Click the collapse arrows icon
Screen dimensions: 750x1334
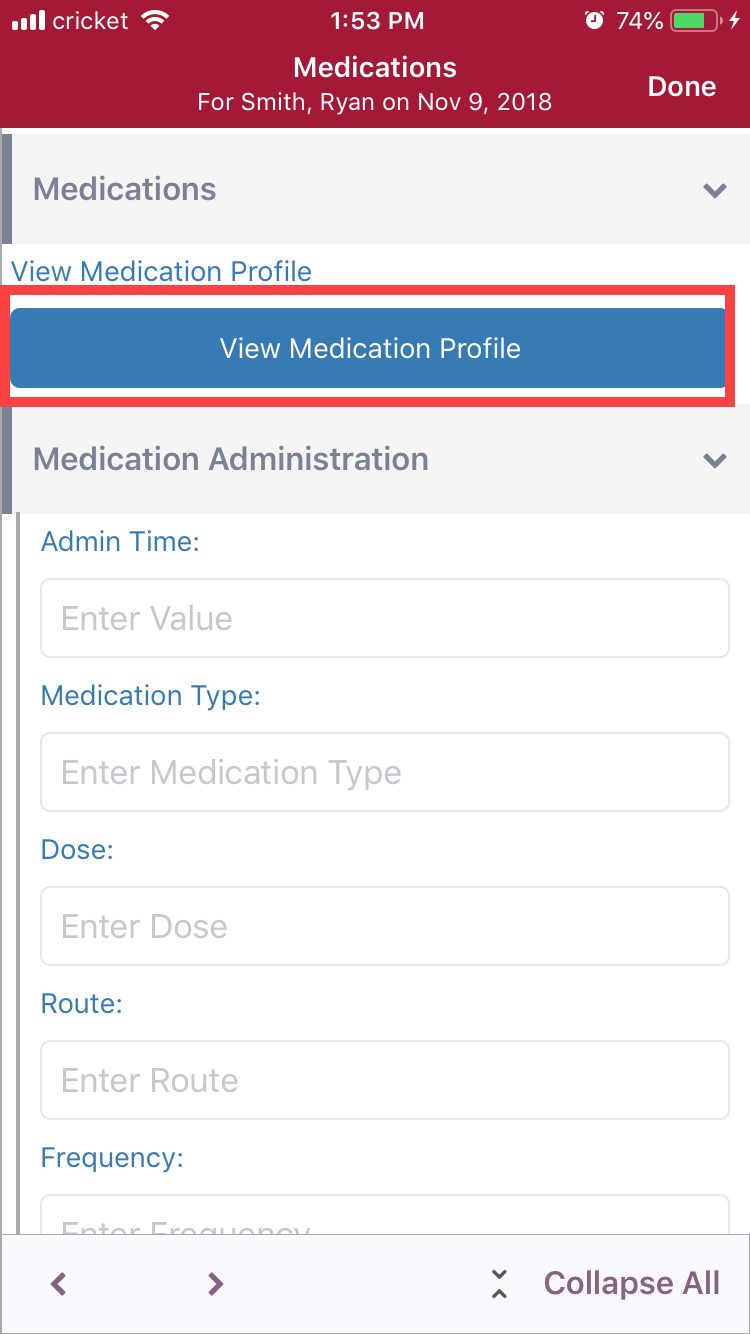(500, 1284)
